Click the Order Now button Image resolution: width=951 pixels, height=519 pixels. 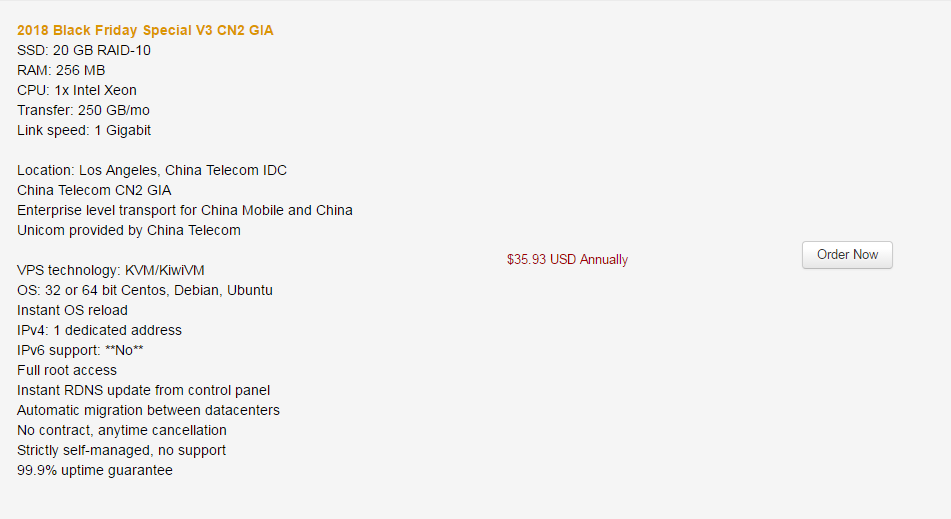pos(847,255)
